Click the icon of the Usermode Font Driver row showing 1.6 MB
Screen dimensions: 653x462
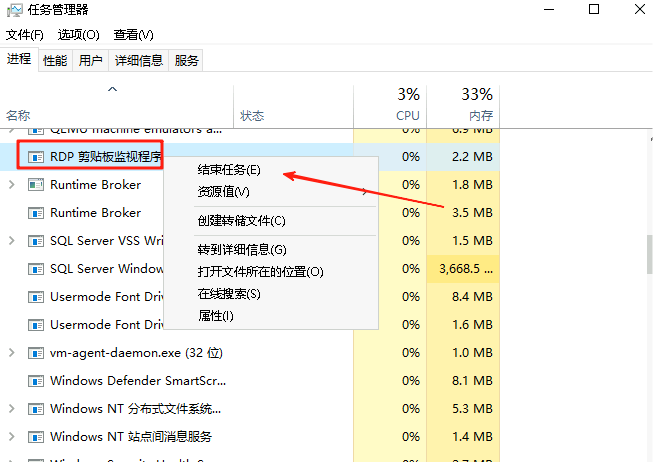point(36,325)
